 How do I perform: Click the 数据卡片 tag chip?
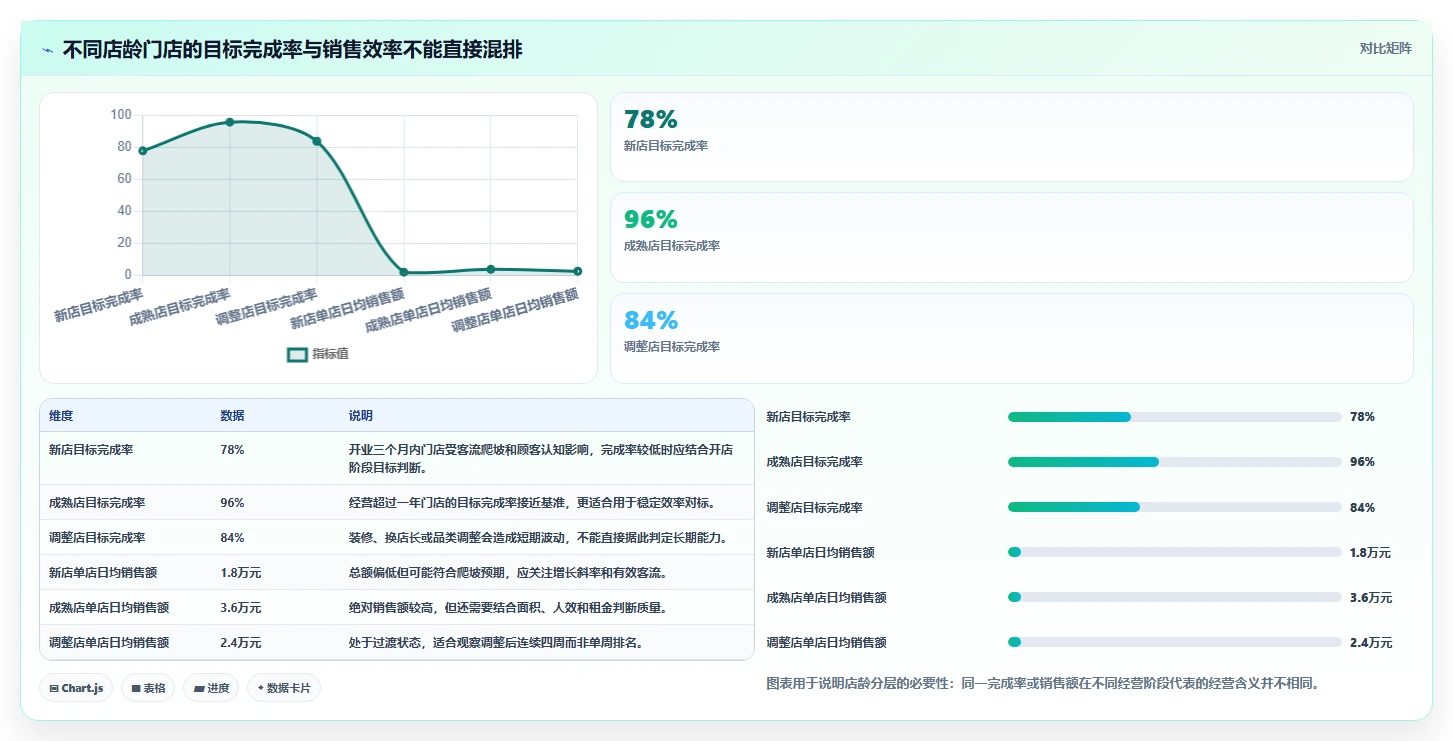point(284,688)
